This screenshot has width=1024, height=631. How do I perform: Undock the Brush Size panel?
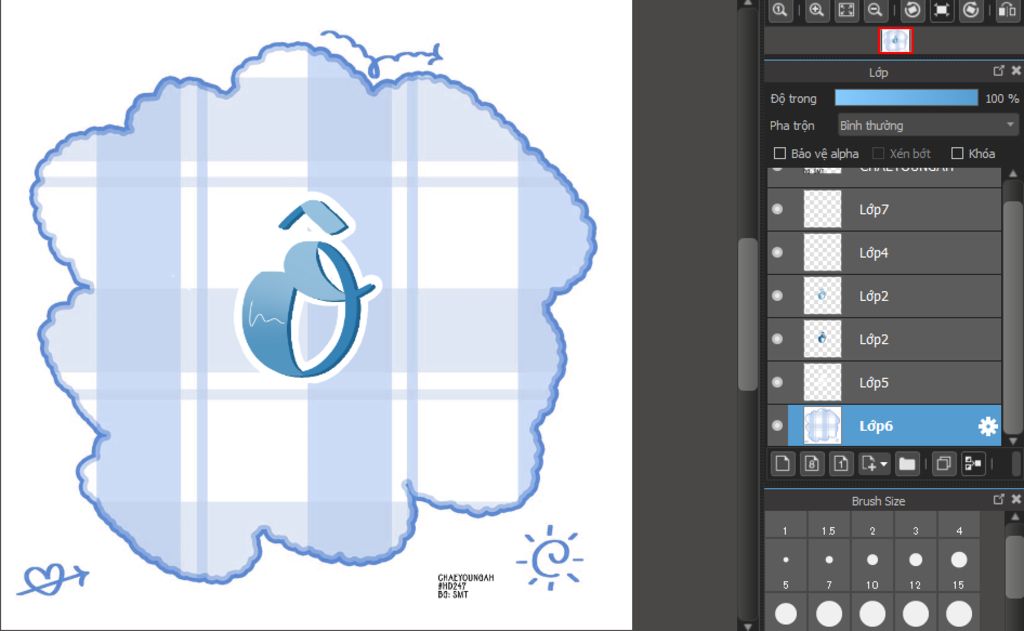click(x=998, y=500)
